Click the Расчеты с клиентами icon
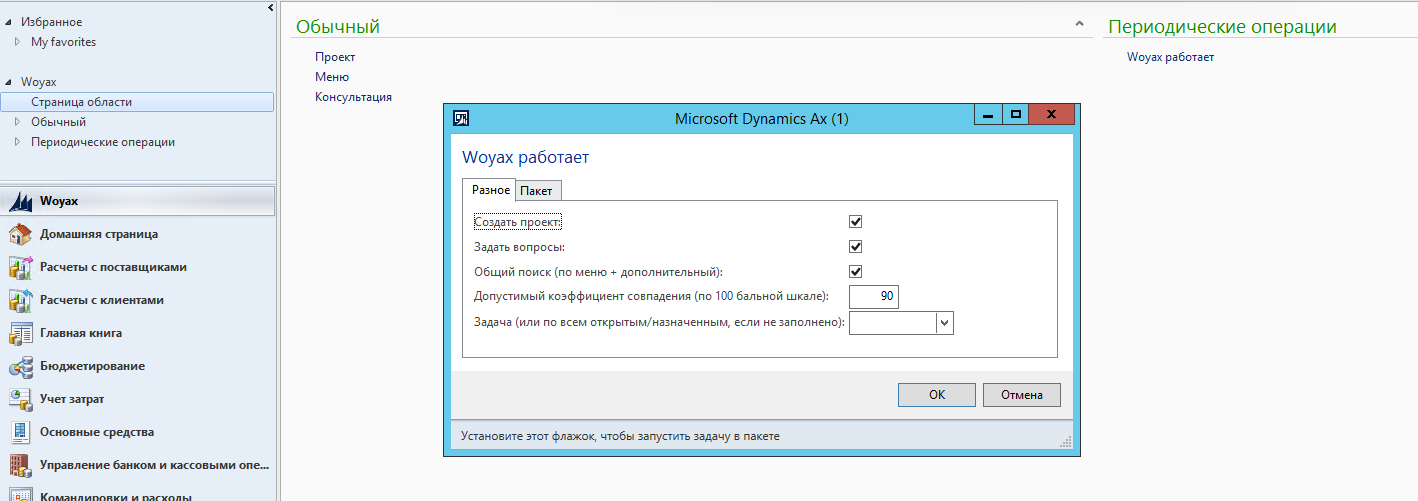 tap(21, 300)
